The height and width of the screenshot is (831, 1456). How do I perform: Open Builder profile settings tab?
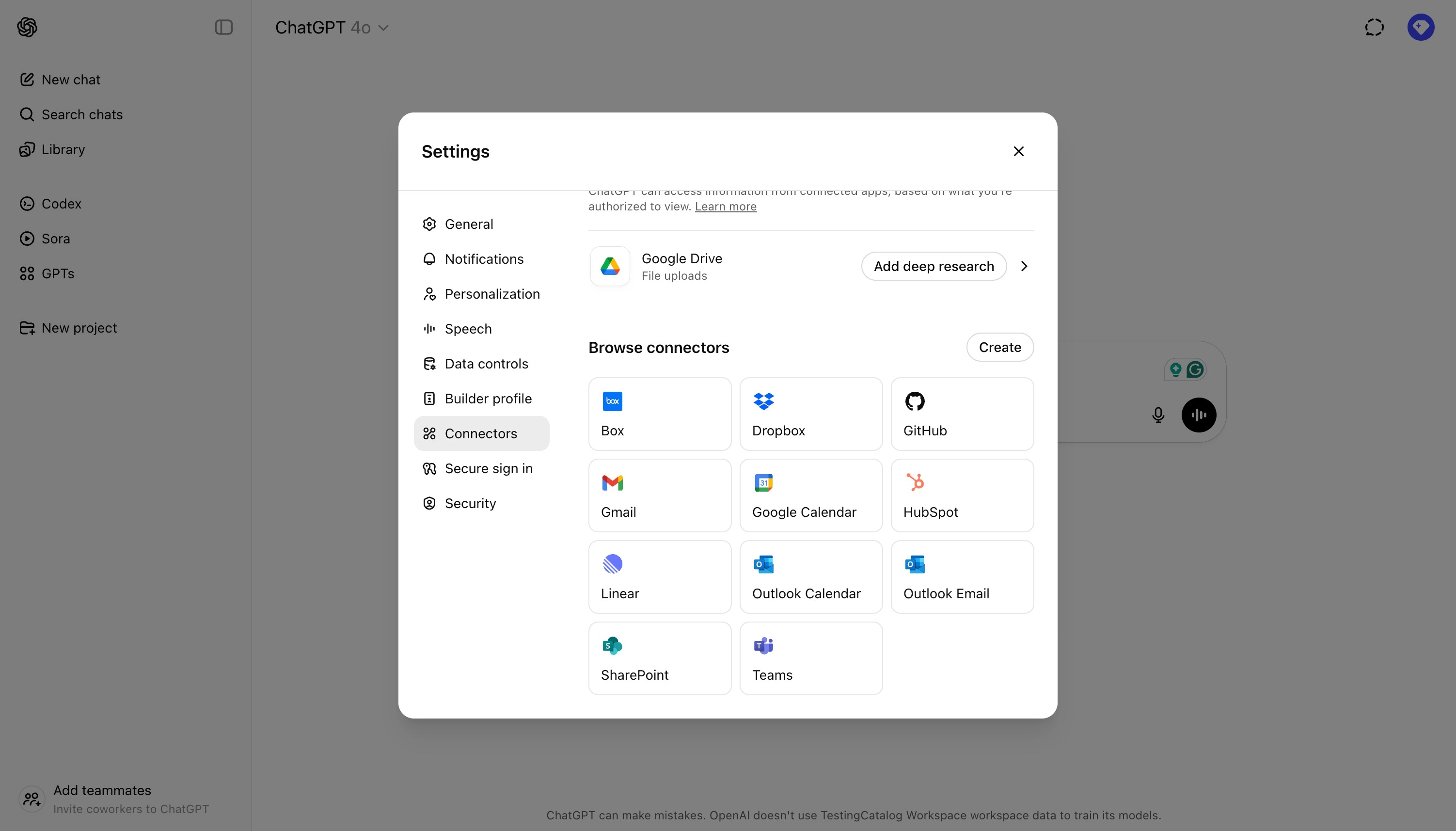tap(481, 399)
